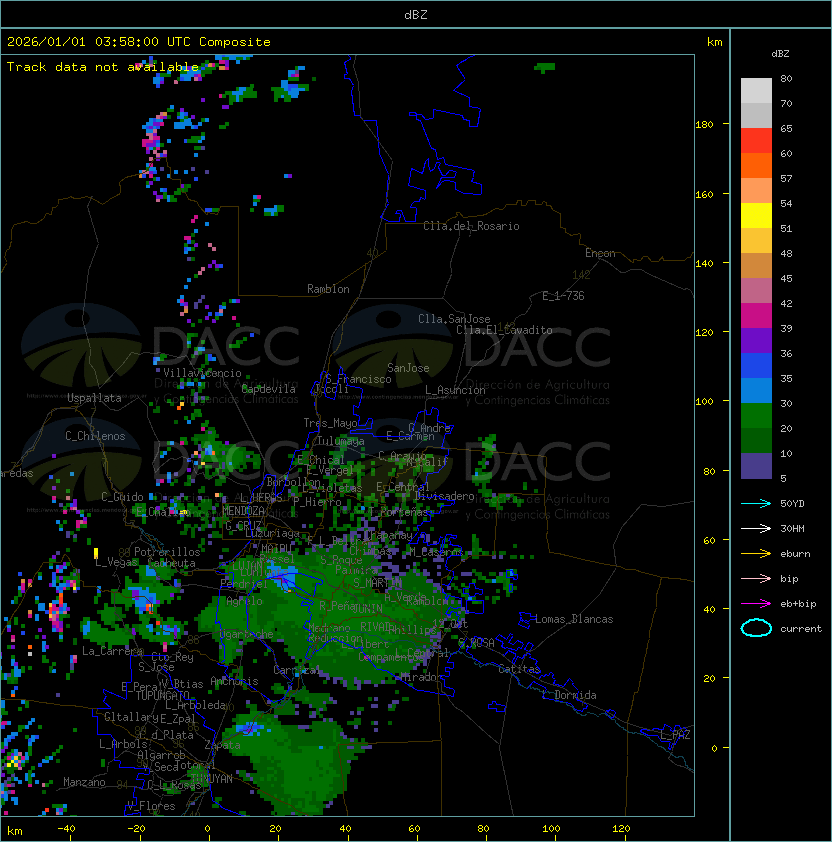Click the cyan 50YD arrow icon
Viewport: 832px width, 842px height.
756,504
